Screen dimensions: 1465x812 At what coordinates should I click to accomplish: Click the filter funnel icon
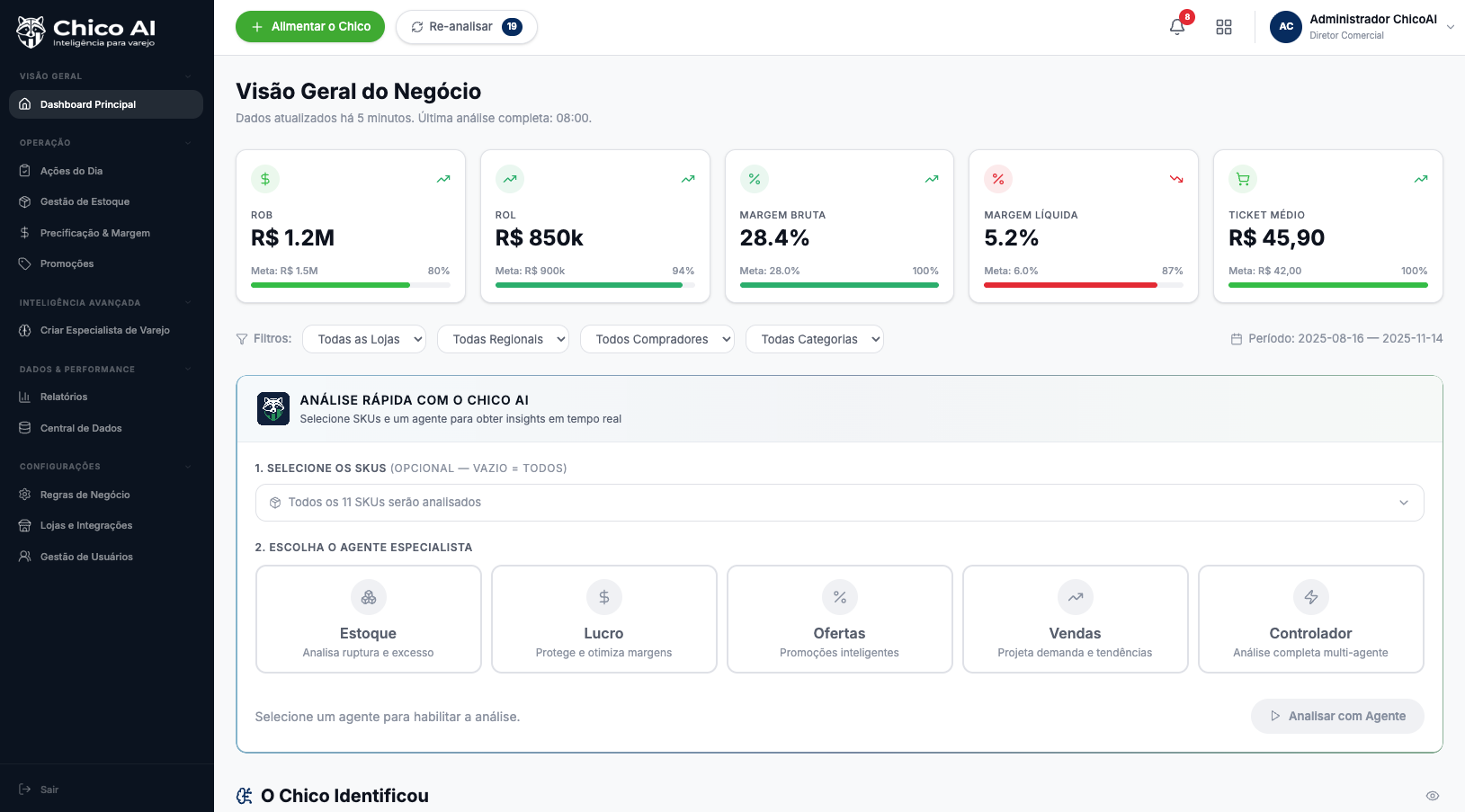(242, 339)
